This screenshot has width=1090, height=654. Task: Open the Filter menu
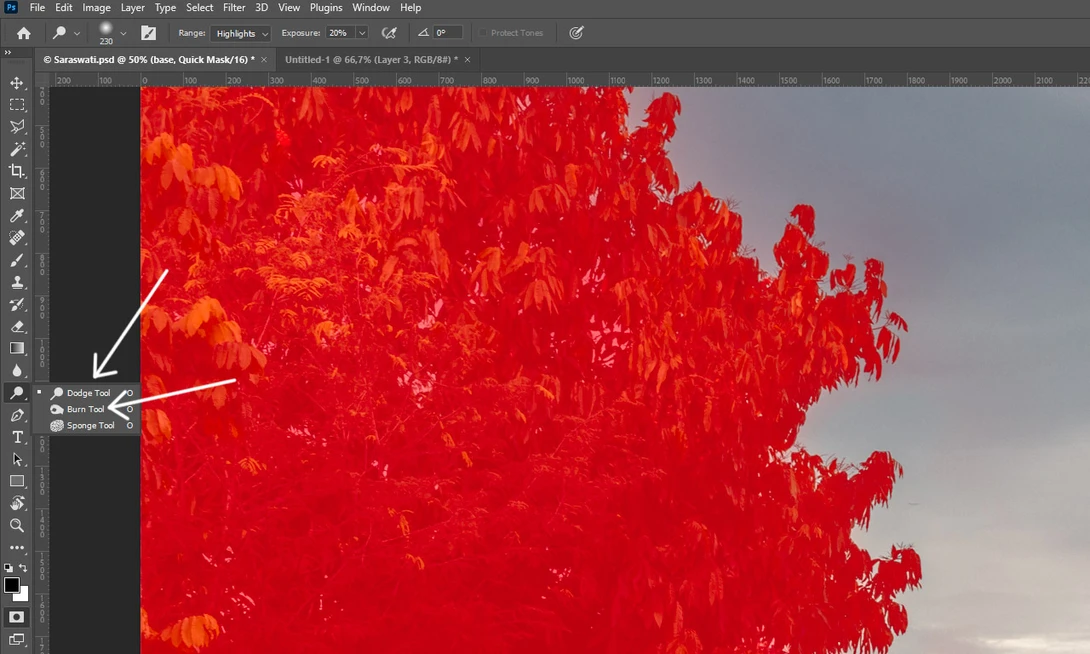(234, 8)
